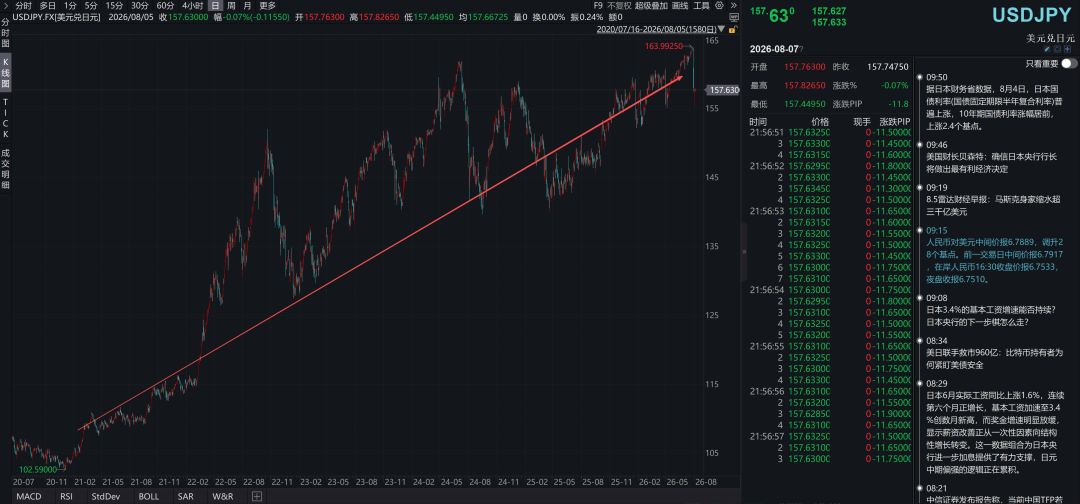Open the 更多 periods dropdown
1080x504 pixels.
[267, 6]
